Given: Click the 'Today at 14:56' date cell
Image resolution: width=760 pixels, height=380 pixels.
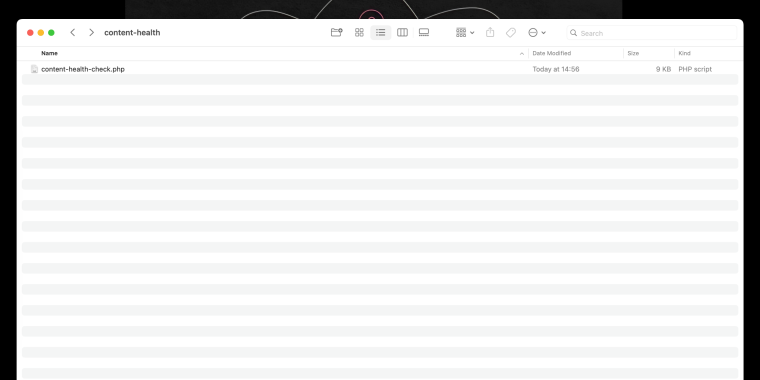Looking at the screenshot, I should click(556, 69).
